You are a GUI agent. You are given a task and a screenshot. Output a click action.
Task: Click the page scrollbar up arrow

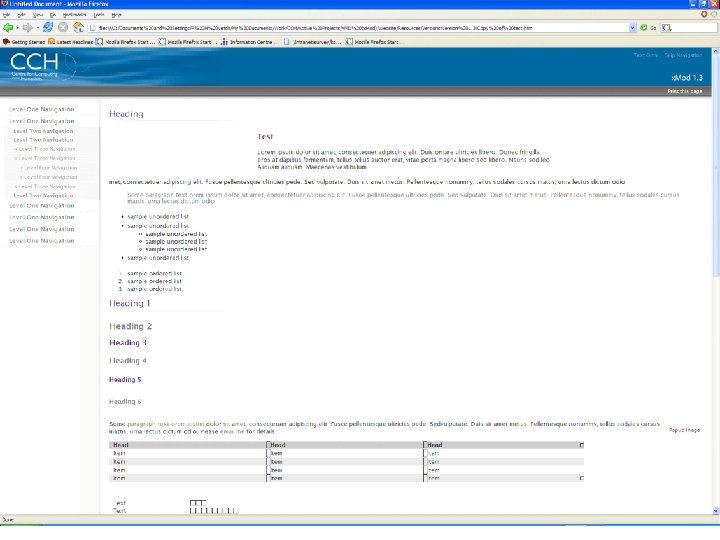(x=715, y=51)
